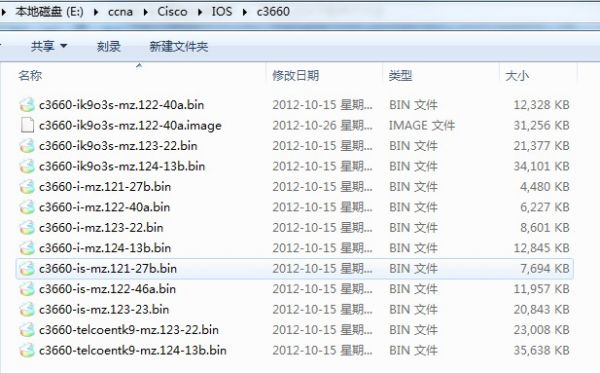Image resolution: width=600 pixels, height=373 pixels.
Task: Select file name c3660-ik9o3s-mz.122-40a.image
Action: pos(130,125)
